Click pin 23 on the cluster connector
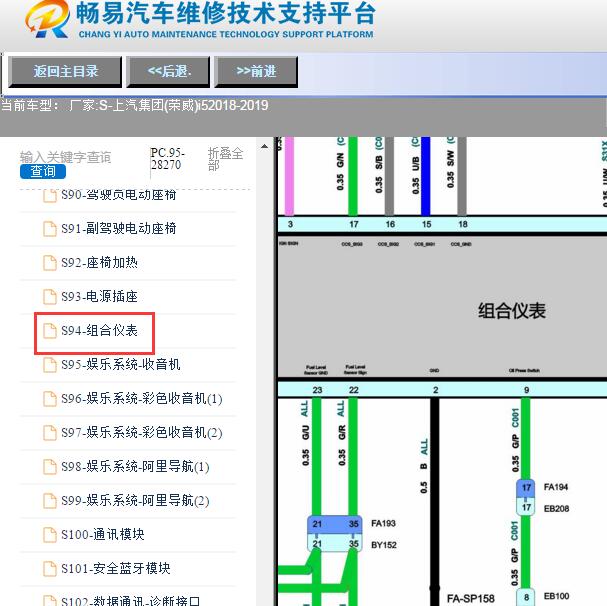 click(317, 390)
